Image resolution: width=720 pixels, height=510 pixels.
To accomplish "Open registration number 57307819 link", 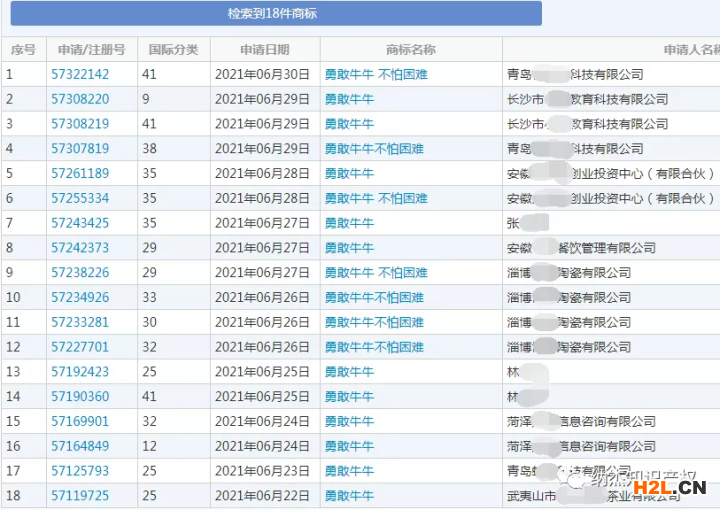I will coord(80,149).
